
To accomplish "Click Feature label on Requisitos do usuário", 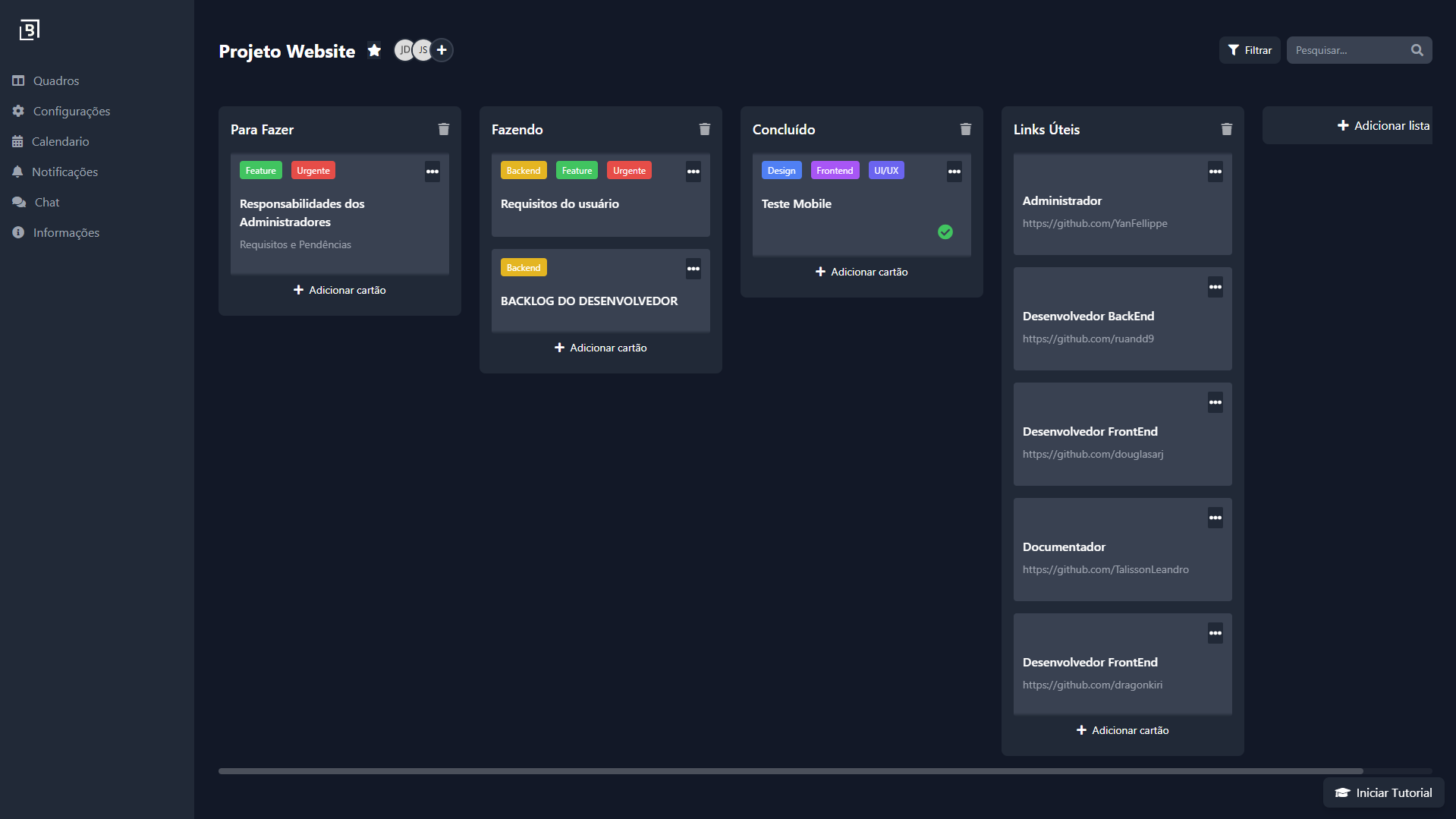I will click(577, 171).
